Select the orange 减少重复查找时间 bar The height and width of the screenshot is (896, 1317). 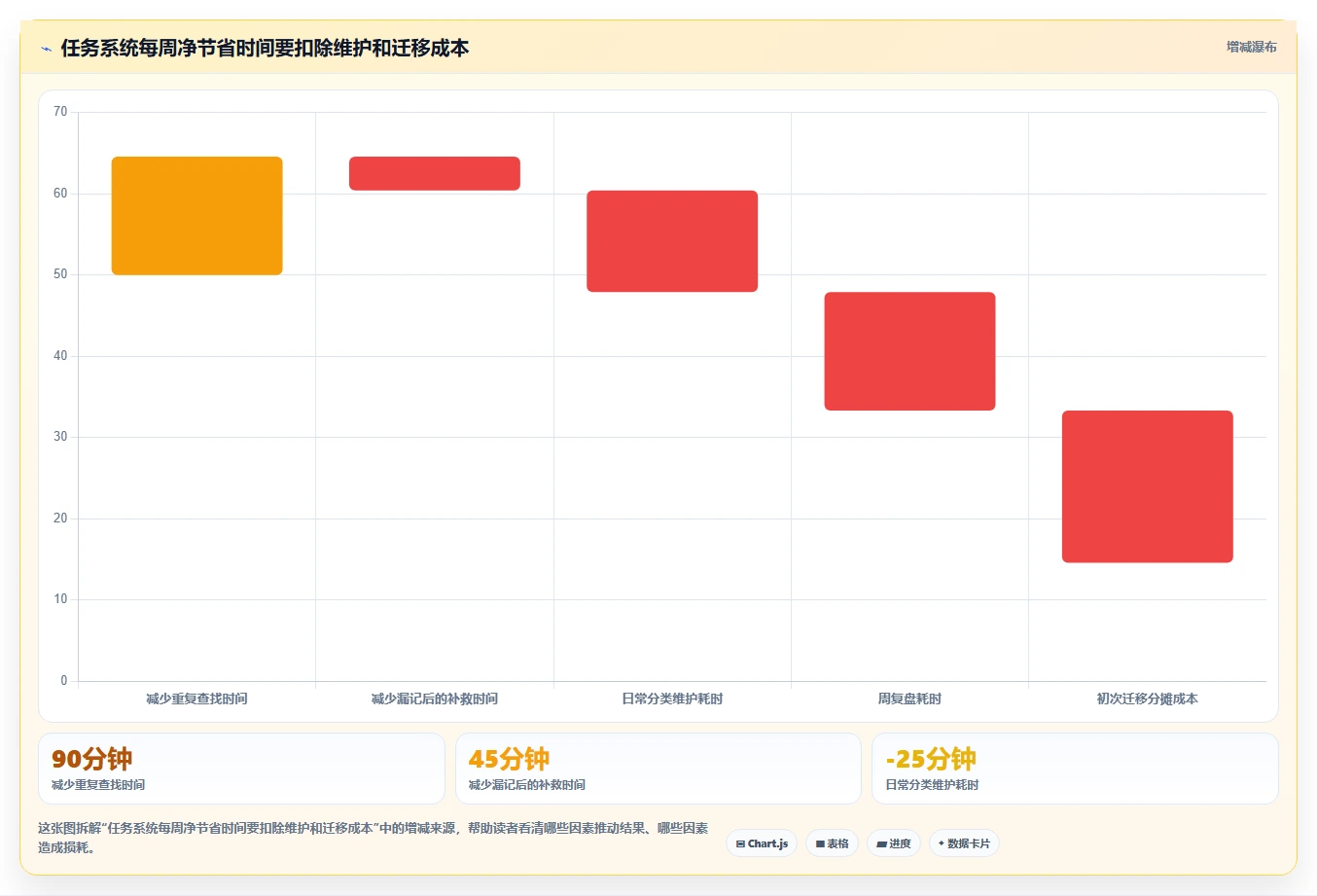coord(197,216)
